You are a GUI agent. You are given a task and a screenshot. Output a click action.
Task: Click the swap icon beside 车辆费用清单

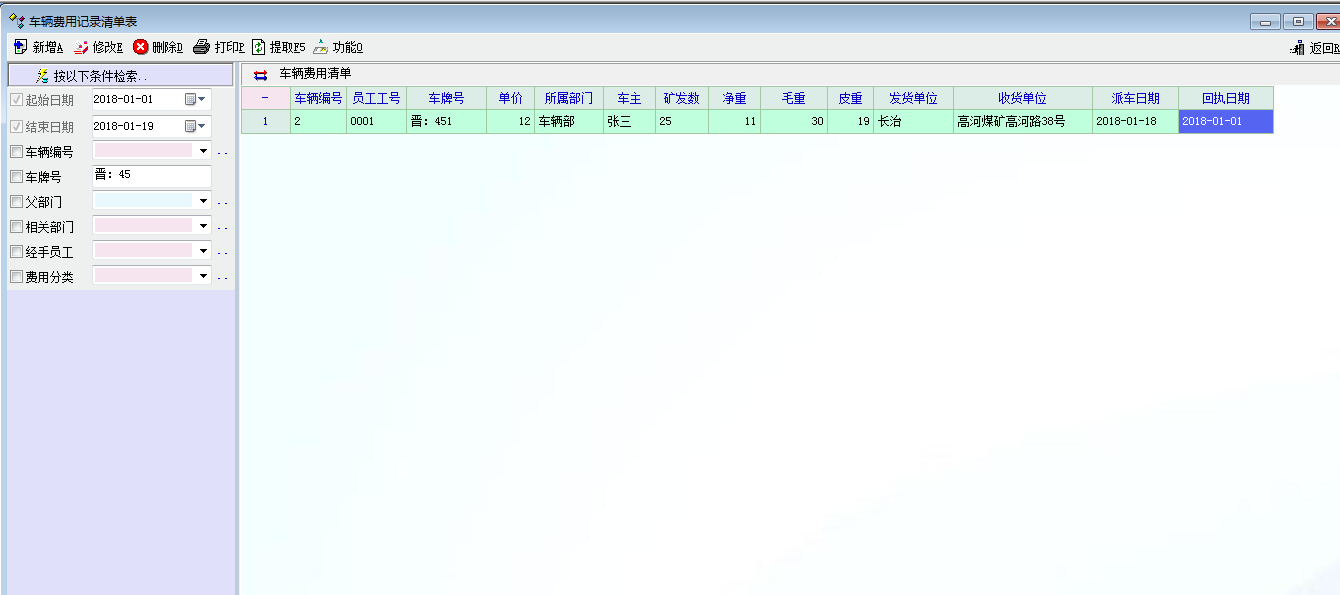coord(261,74)
